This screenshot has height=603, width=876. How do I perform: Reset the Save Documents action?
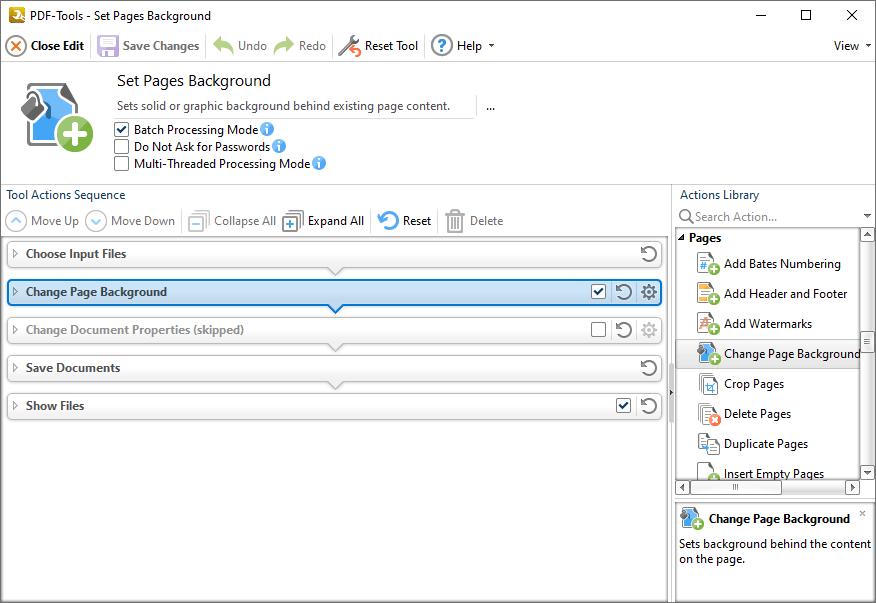coord(649,368)
